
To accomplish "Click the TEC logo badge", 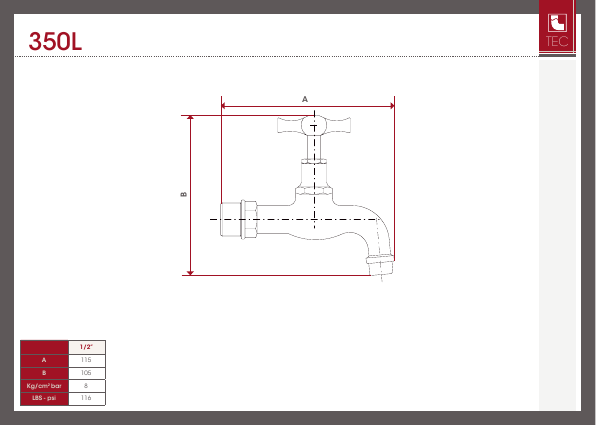I will tap(557, 27).
